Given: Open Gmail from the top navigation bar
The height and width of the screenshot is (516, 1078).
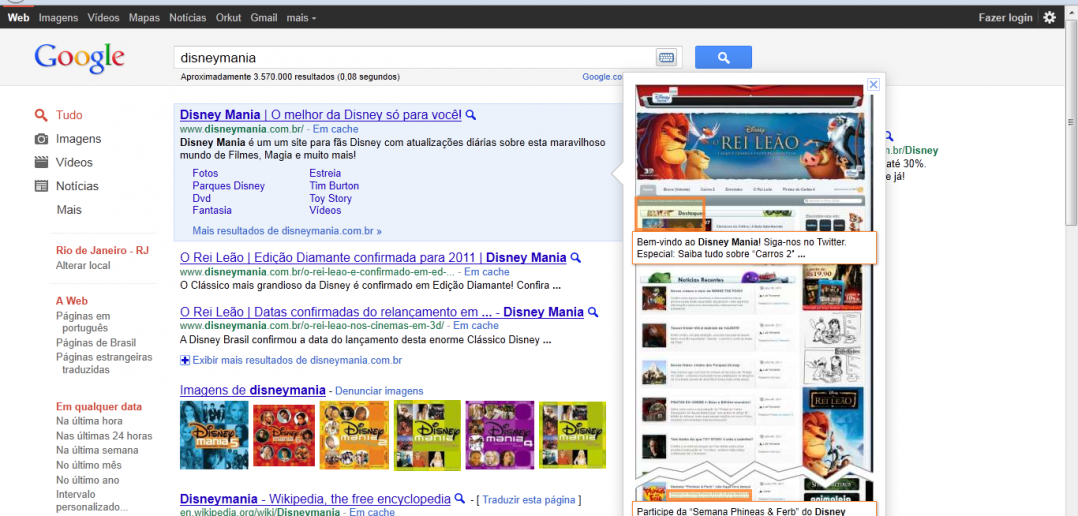Looking at the screenshot, I should pos(264,18).
